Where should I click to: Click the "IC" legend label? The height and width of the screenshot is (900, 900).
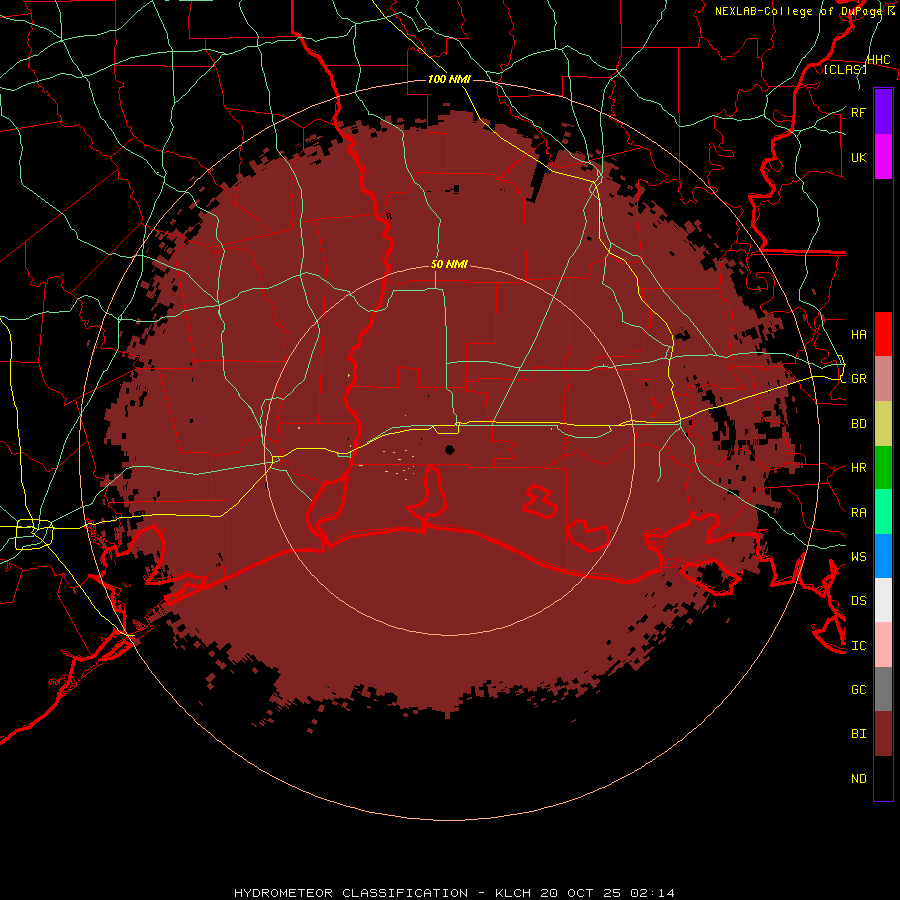(x=858, y=646)
